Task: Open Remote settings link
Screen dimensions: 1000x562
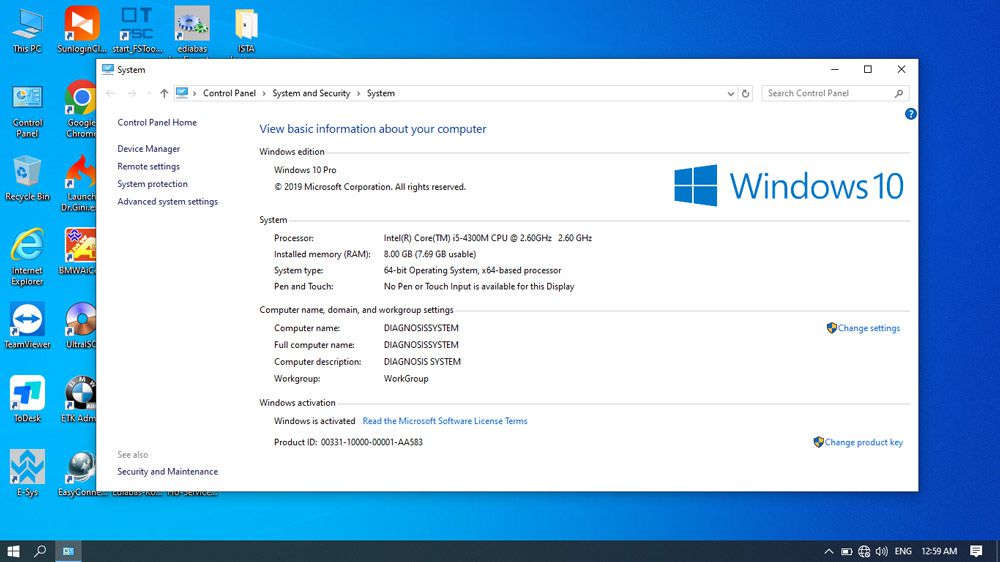Action: (x=149, y=166)
